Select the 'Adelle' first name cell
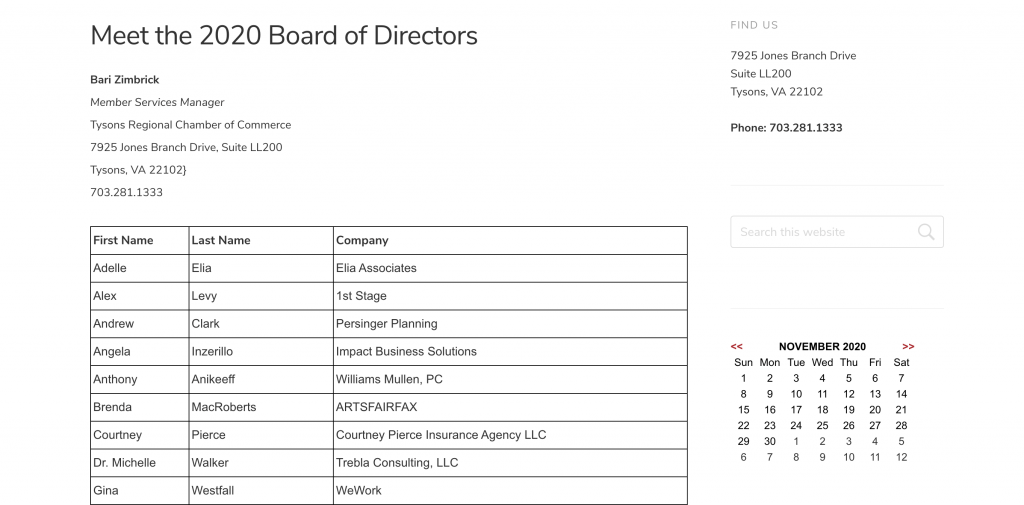This screenshot has width=1024, height=505. 140,269
